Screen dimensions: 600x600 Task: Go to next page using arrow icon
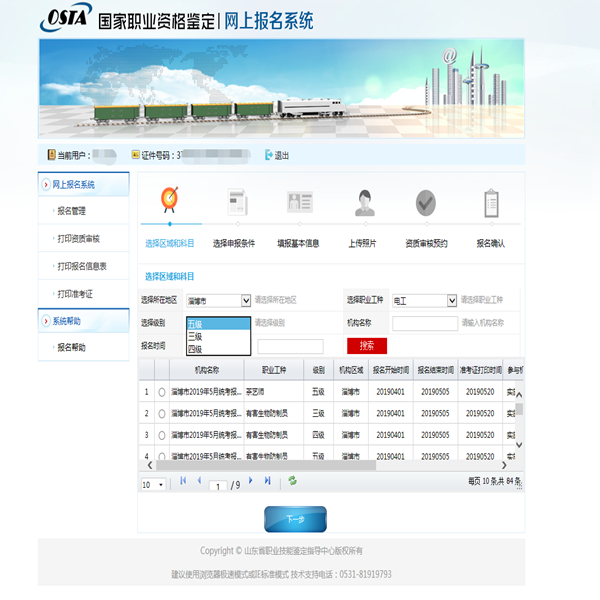click(251, 480)
